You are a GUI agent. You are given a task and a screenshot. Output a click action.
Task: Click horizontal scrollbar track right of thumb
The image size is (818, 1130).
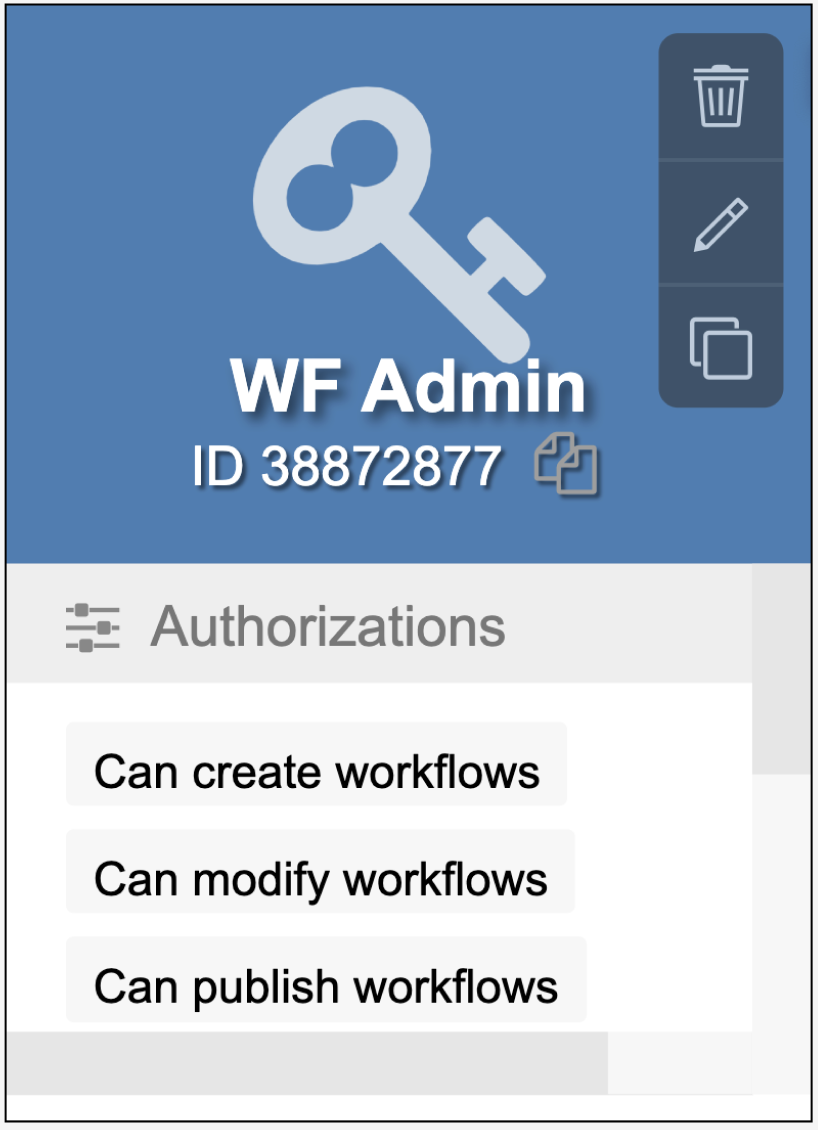pyautogui.click(x=680, y=1062)
